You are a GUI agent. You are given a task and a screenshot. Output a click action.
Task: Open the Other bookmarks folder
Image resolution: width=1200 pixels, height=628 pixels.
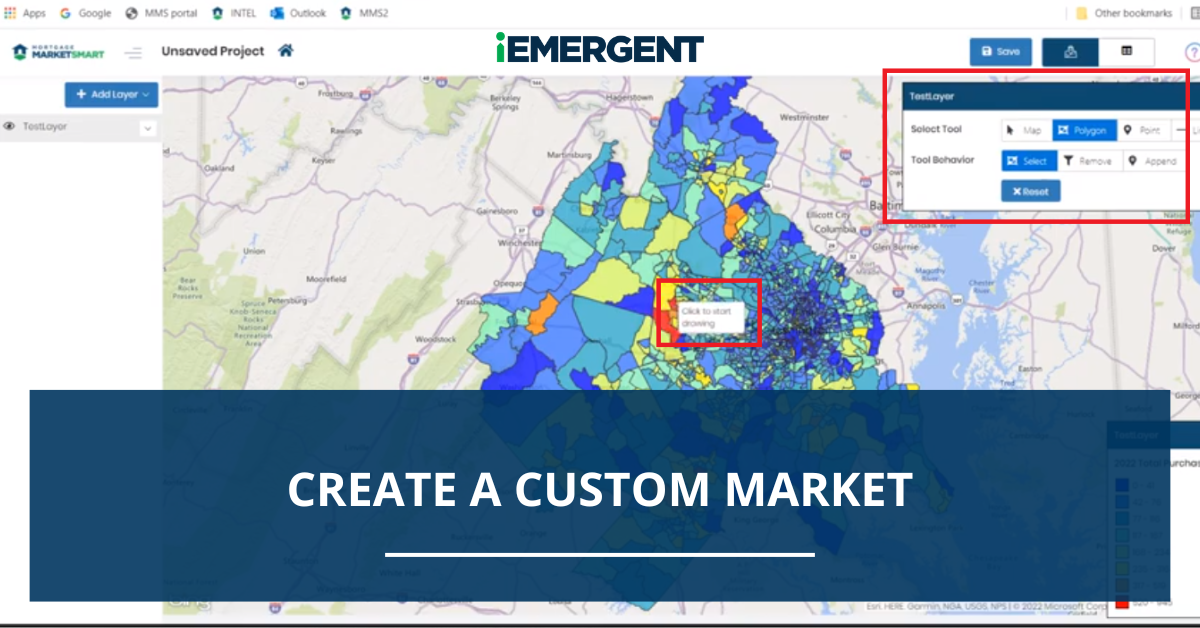coord(1124,12)
